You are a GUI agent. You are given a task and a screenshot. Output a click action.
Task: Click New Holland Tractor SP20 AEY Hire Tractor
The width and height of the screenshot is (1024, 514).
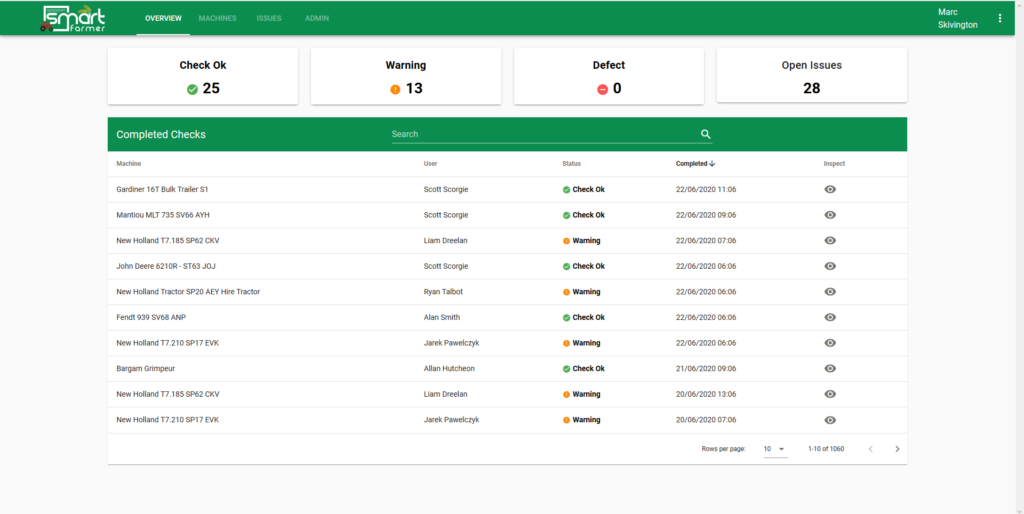pyautogui.click(x=188, y=292)
